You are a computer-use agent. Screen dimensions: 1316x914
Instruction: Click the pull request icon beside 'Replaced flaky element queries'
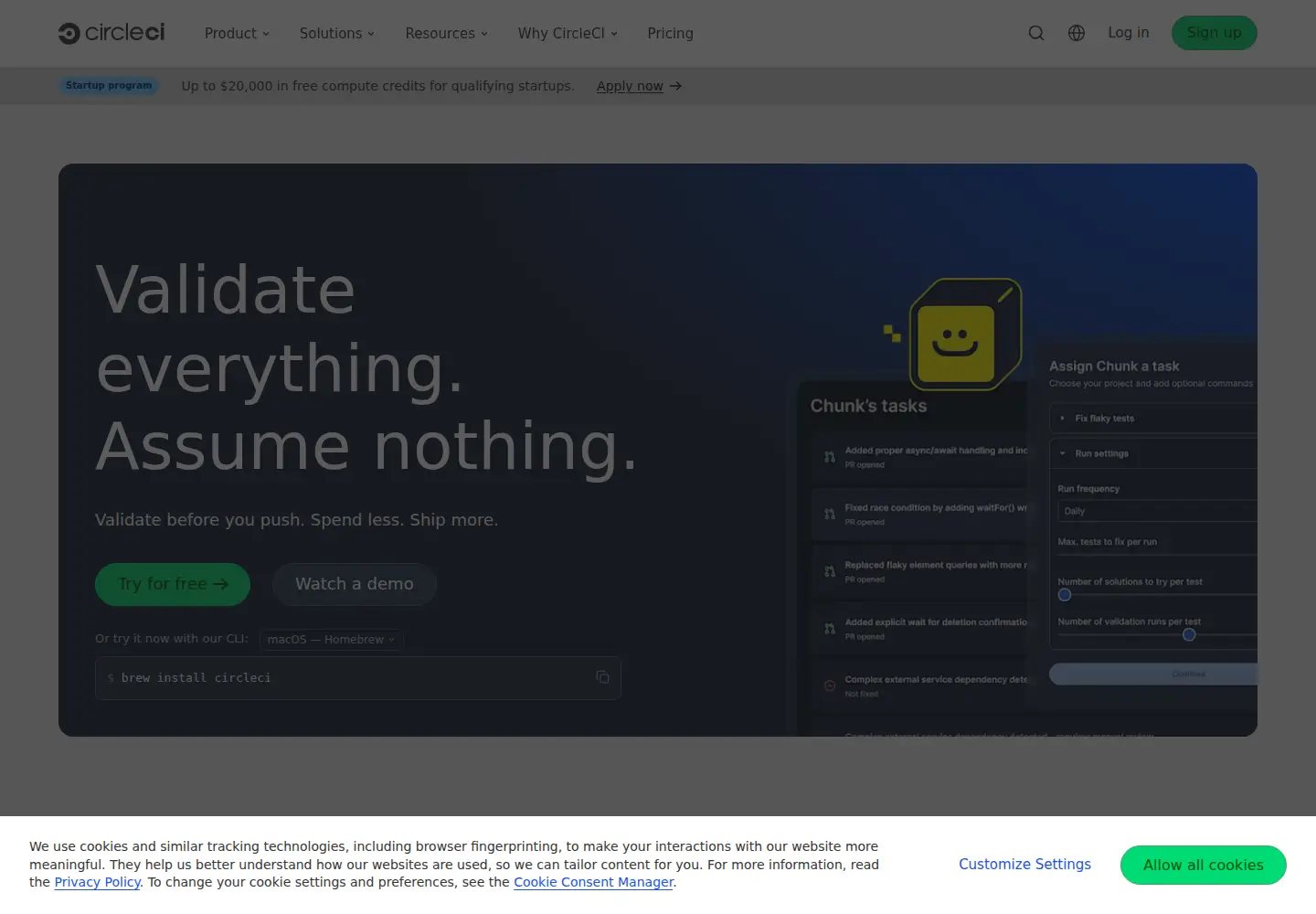pos(830,571)
